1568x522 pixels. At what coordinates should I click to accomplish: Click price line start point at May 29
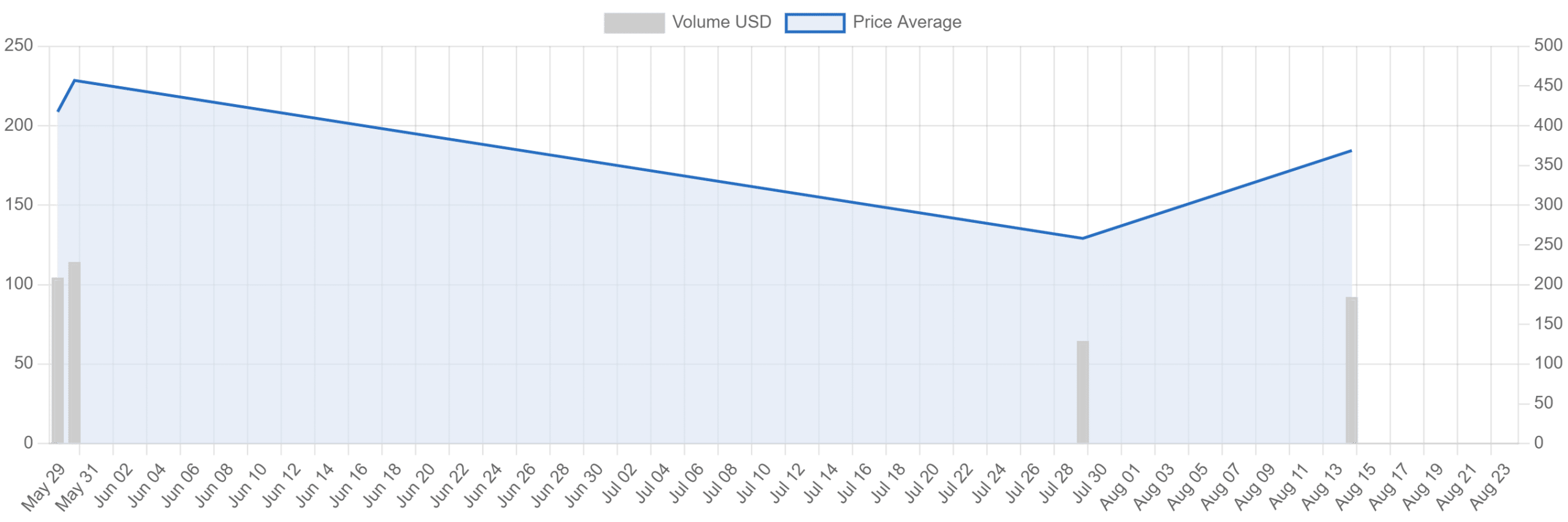58,111
